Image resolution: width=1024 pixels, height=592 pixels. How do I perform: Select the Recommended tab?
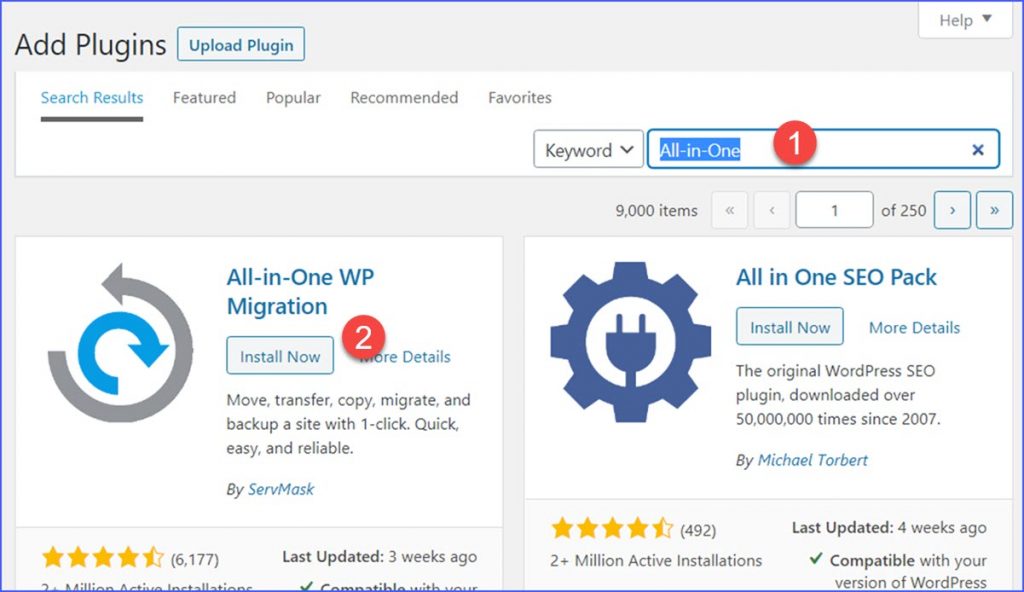pos(404,98)
